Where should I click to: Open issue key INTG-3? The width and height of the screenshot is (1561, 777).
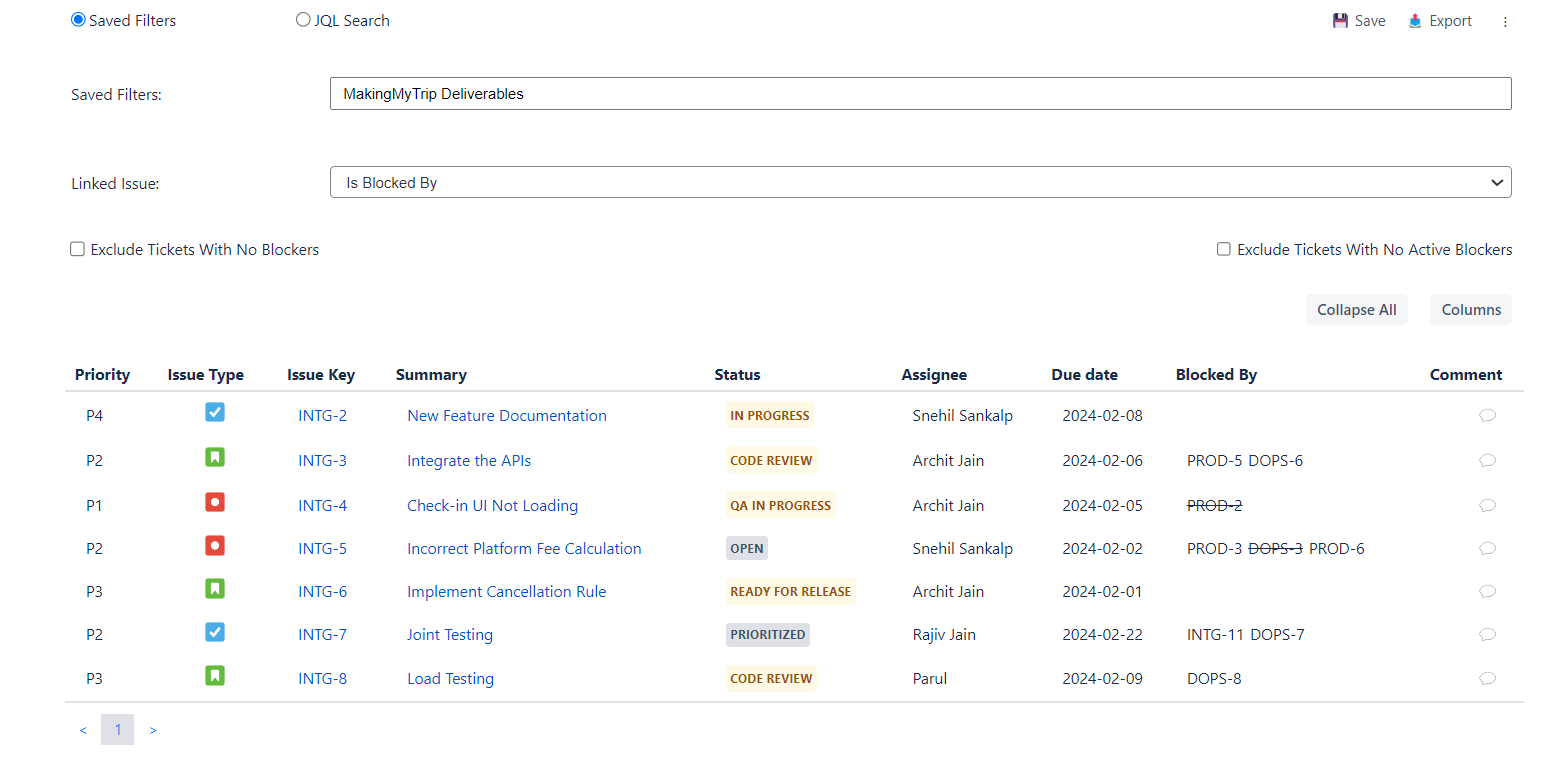322,461
